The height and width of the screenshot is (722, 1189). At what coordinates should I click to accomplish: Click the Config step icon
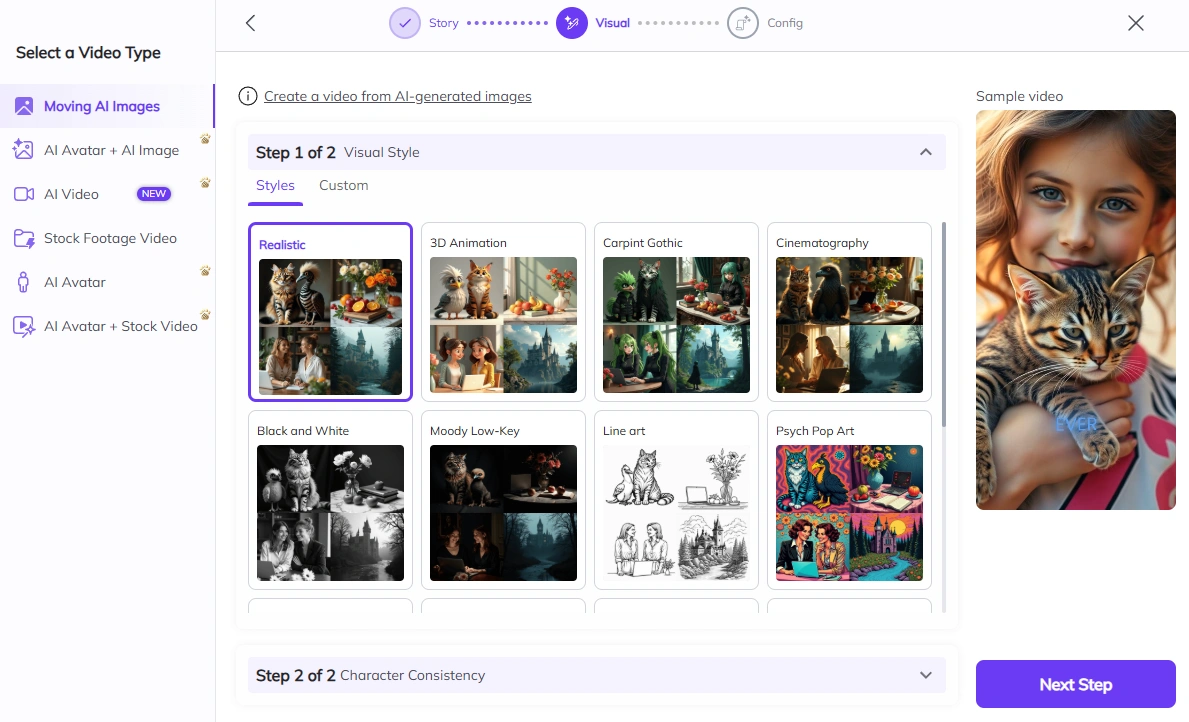[x=742, y=23]
